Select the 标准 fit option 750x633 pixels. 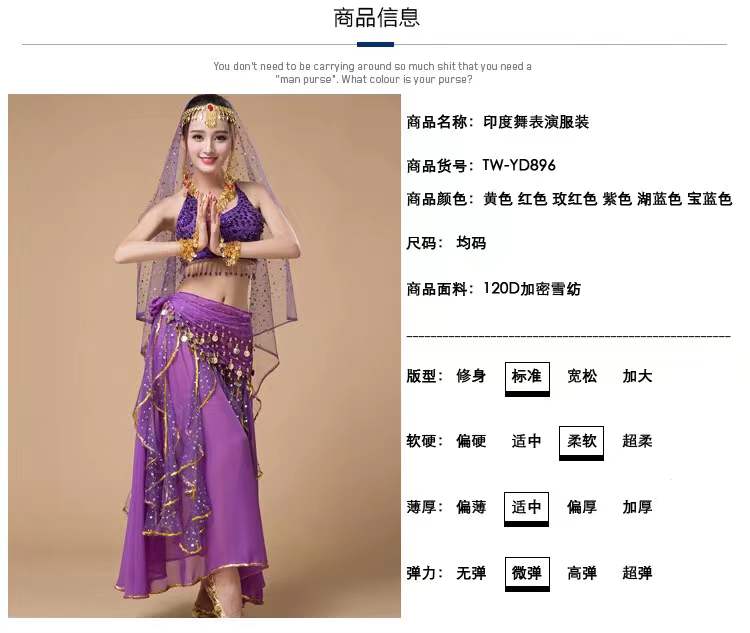click(x=527, y=379)
